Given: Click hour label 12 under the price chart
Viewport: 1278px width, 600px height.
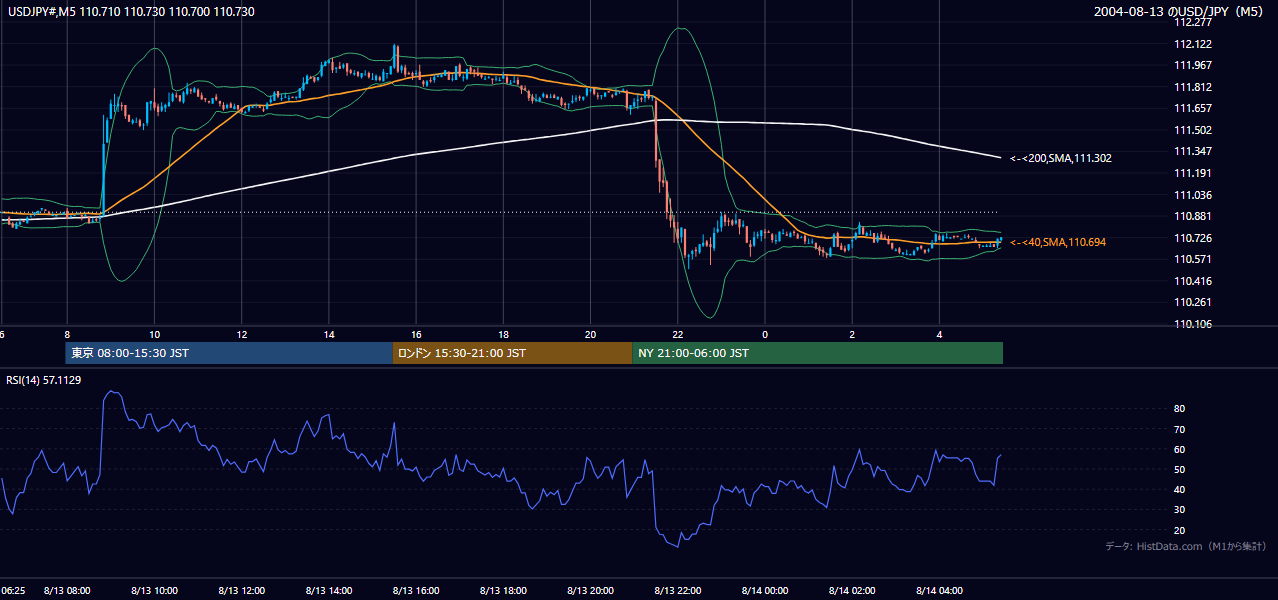Looking at the screenshot, I should (242, 334).
